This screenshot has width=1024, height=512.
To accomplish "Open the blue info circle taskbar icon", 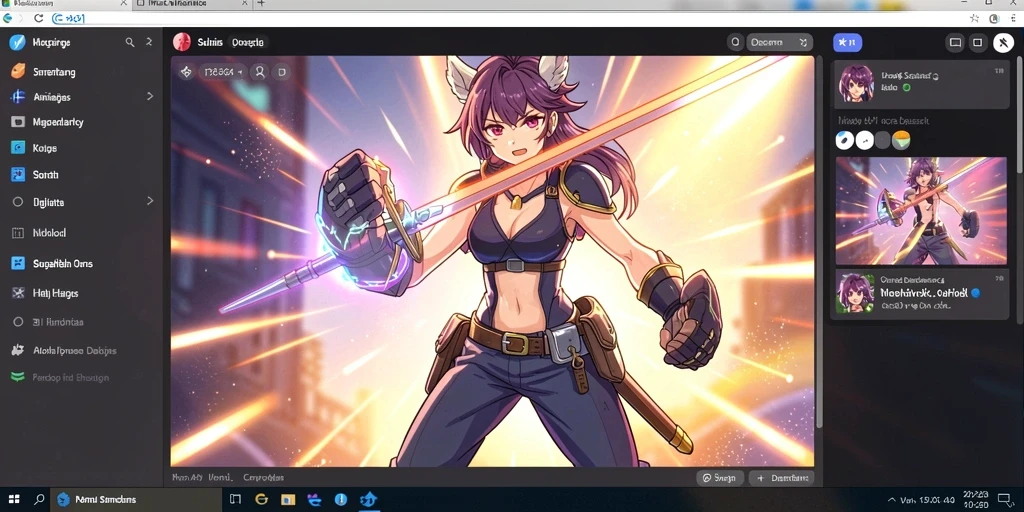I will (x=340, y=500).
